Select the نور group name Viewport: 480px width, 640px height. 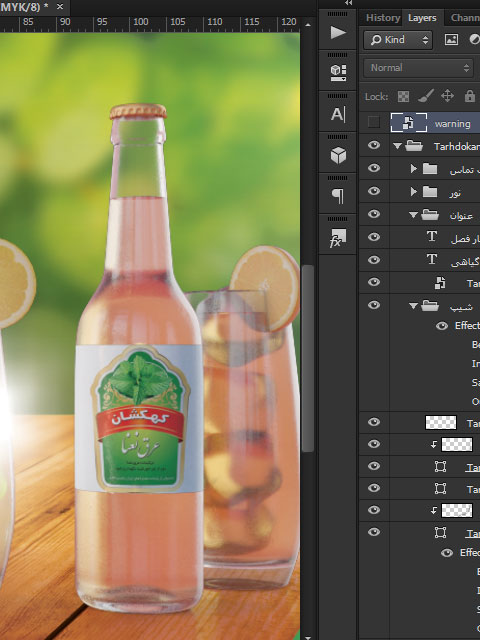pos(455,192)
